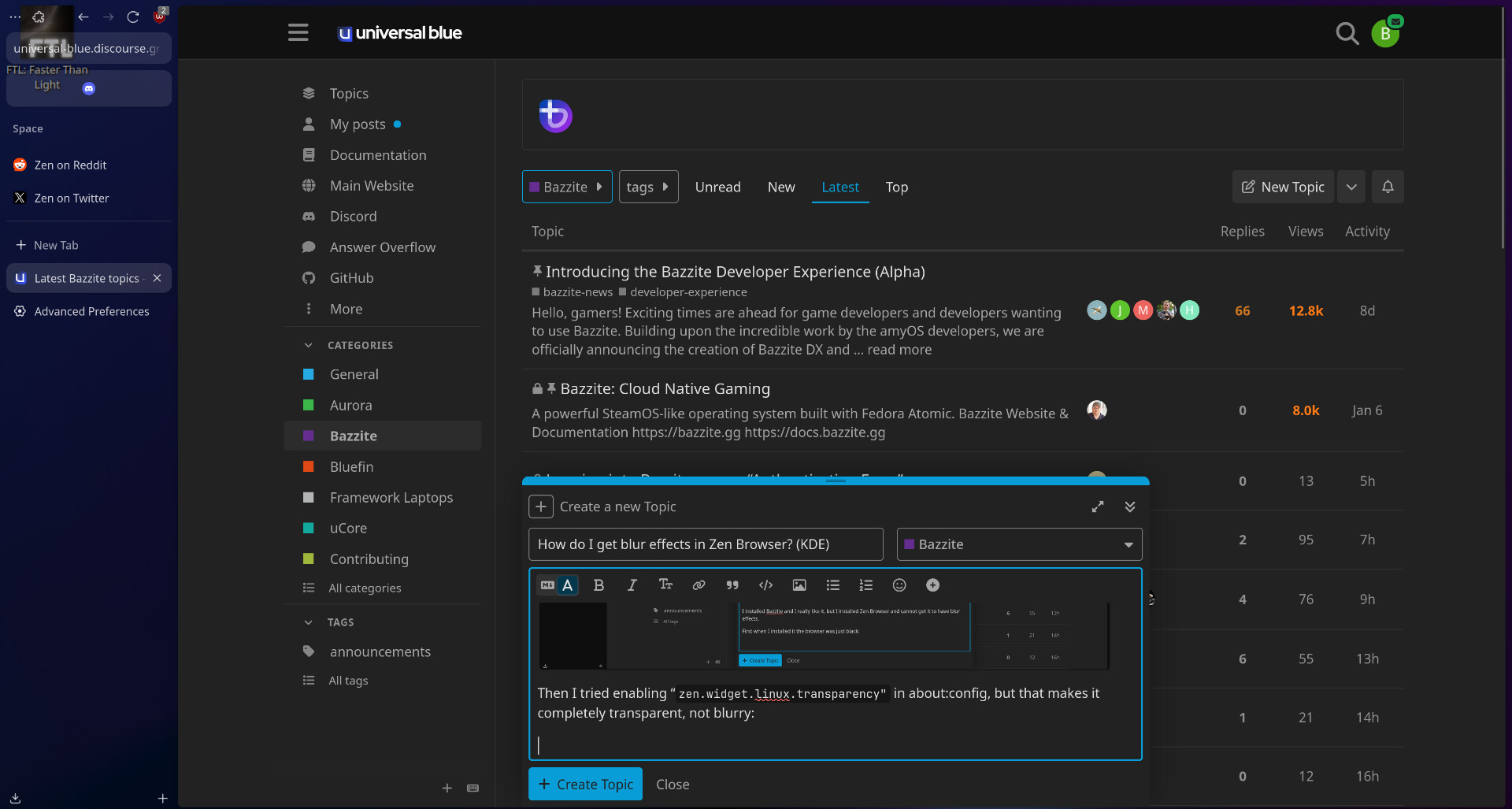Close the Latest Bazzite topics tab

point(157,278)
